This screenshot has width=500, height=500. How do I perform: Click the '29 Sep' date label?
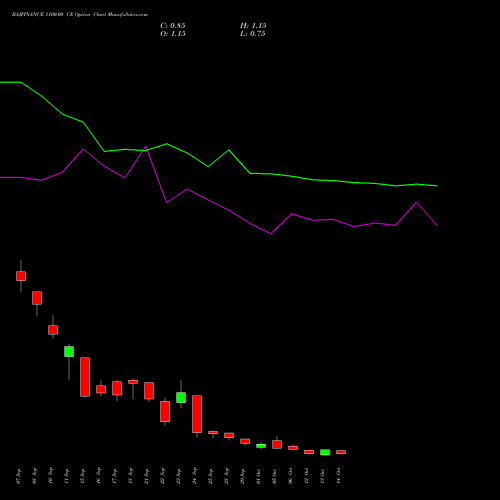coord(243,476)
